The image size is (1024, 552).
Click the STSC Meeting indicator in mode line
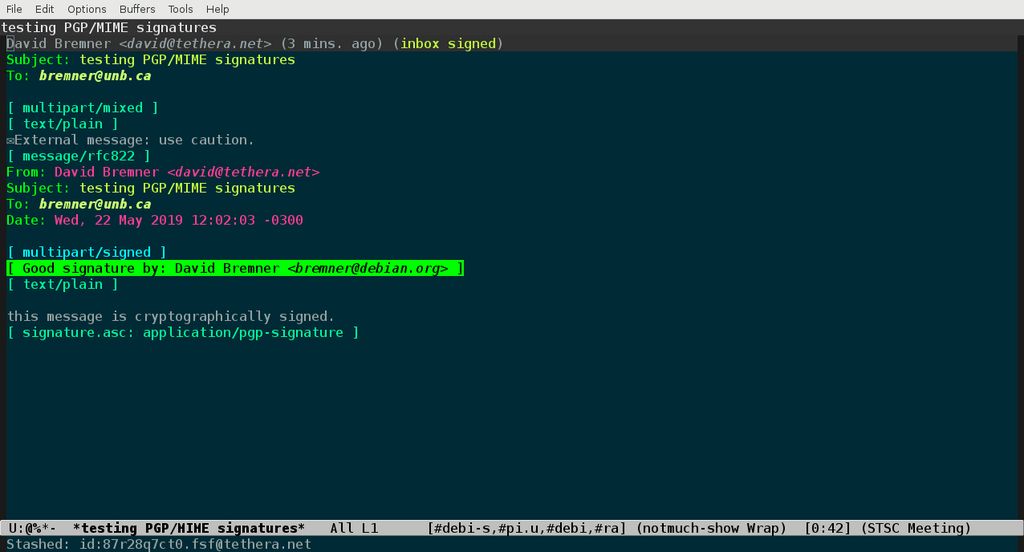tap(915, 528)
